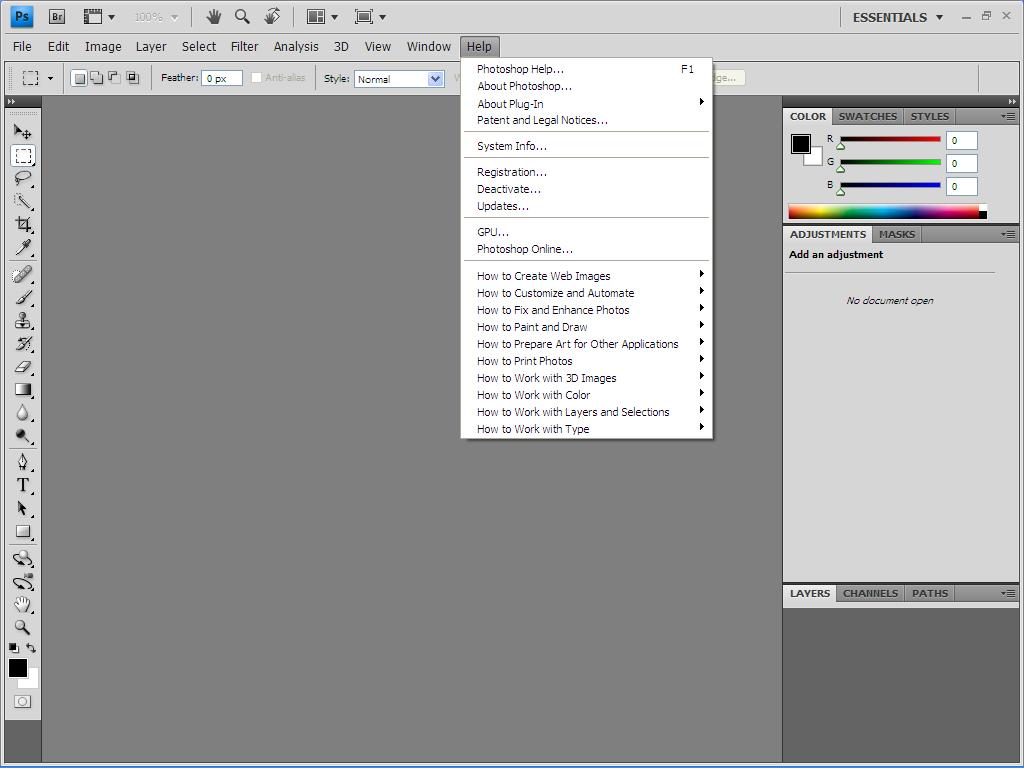Select the Eyedropper tool
The height and width of the screenshot is (768, 1024).
(23, 247)
